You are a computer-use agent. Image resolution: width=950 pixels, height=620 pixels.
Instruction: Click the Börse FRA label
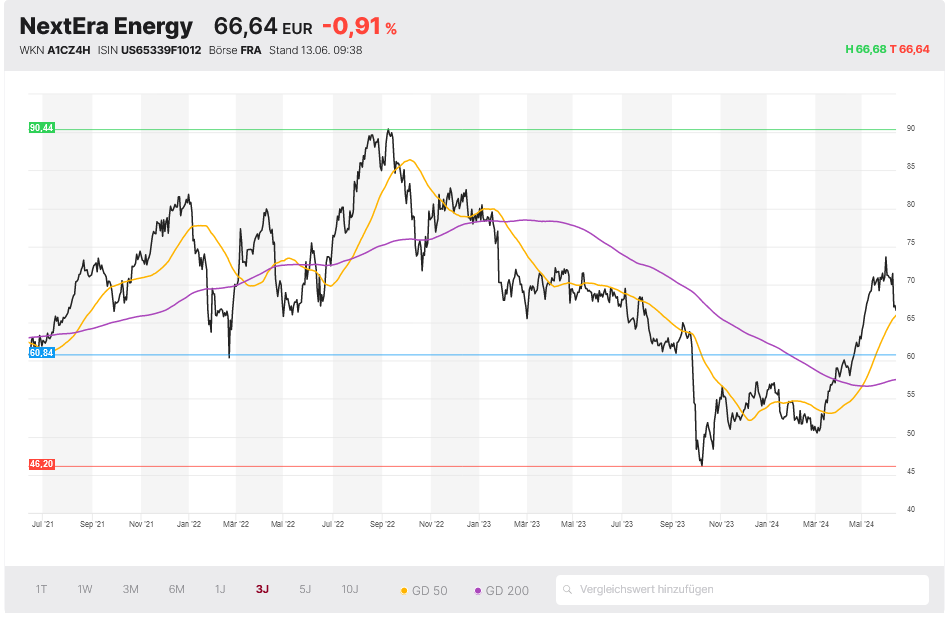[235, 50]
